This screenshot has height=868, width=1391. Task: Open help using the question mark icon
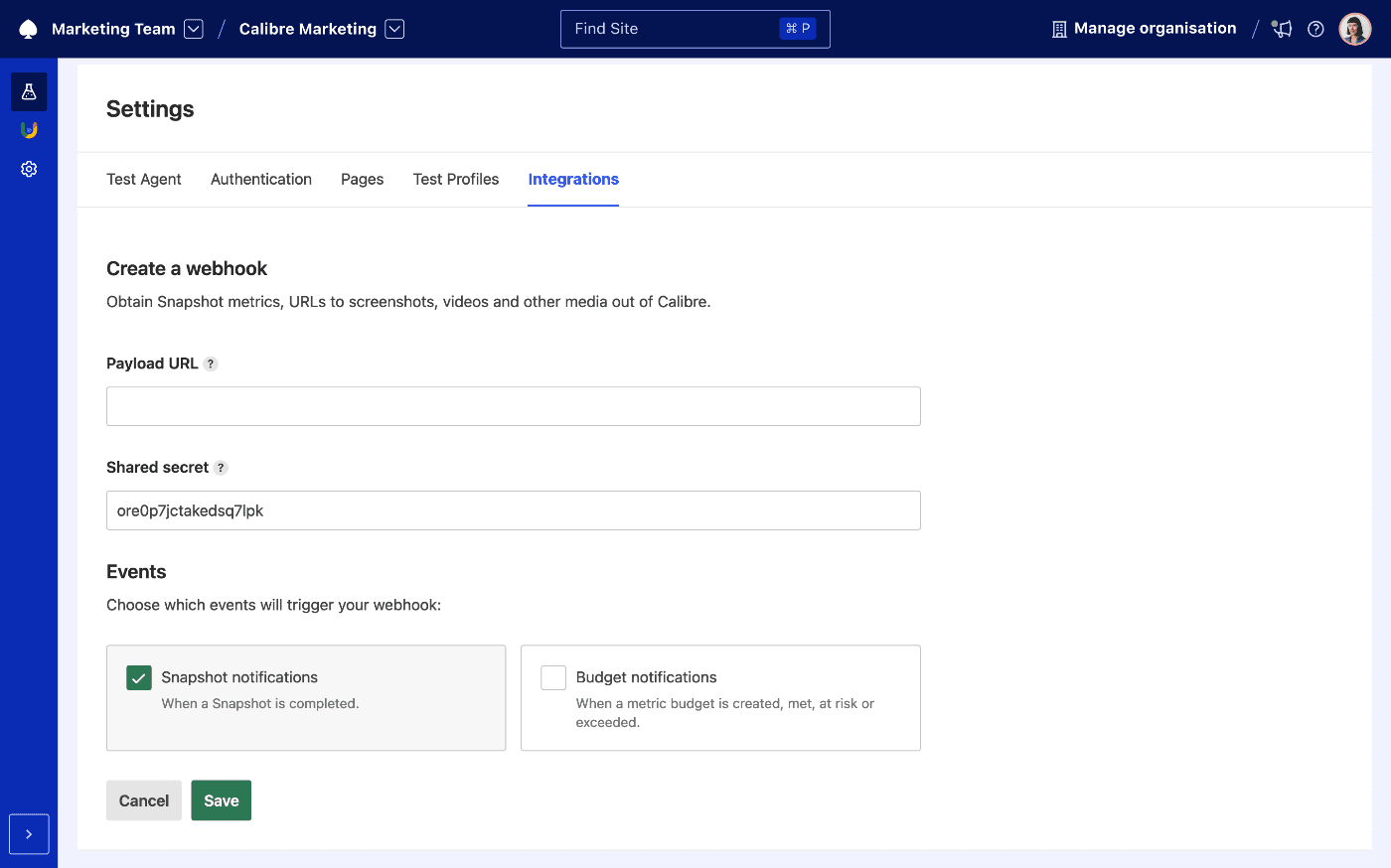(x=1315, y=29)
